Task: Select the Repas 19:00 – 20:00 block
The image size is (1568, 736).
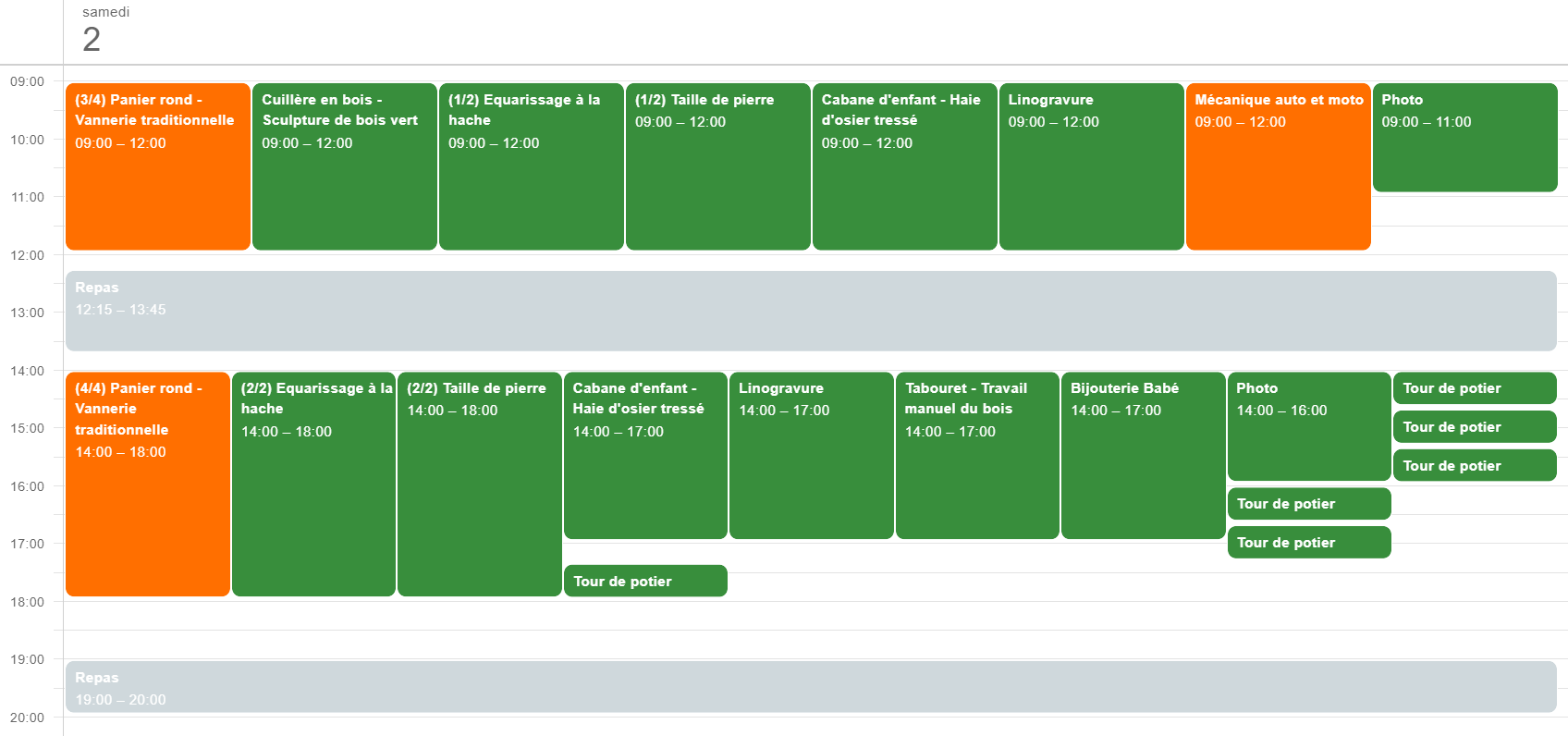Action: pos(811,687)
